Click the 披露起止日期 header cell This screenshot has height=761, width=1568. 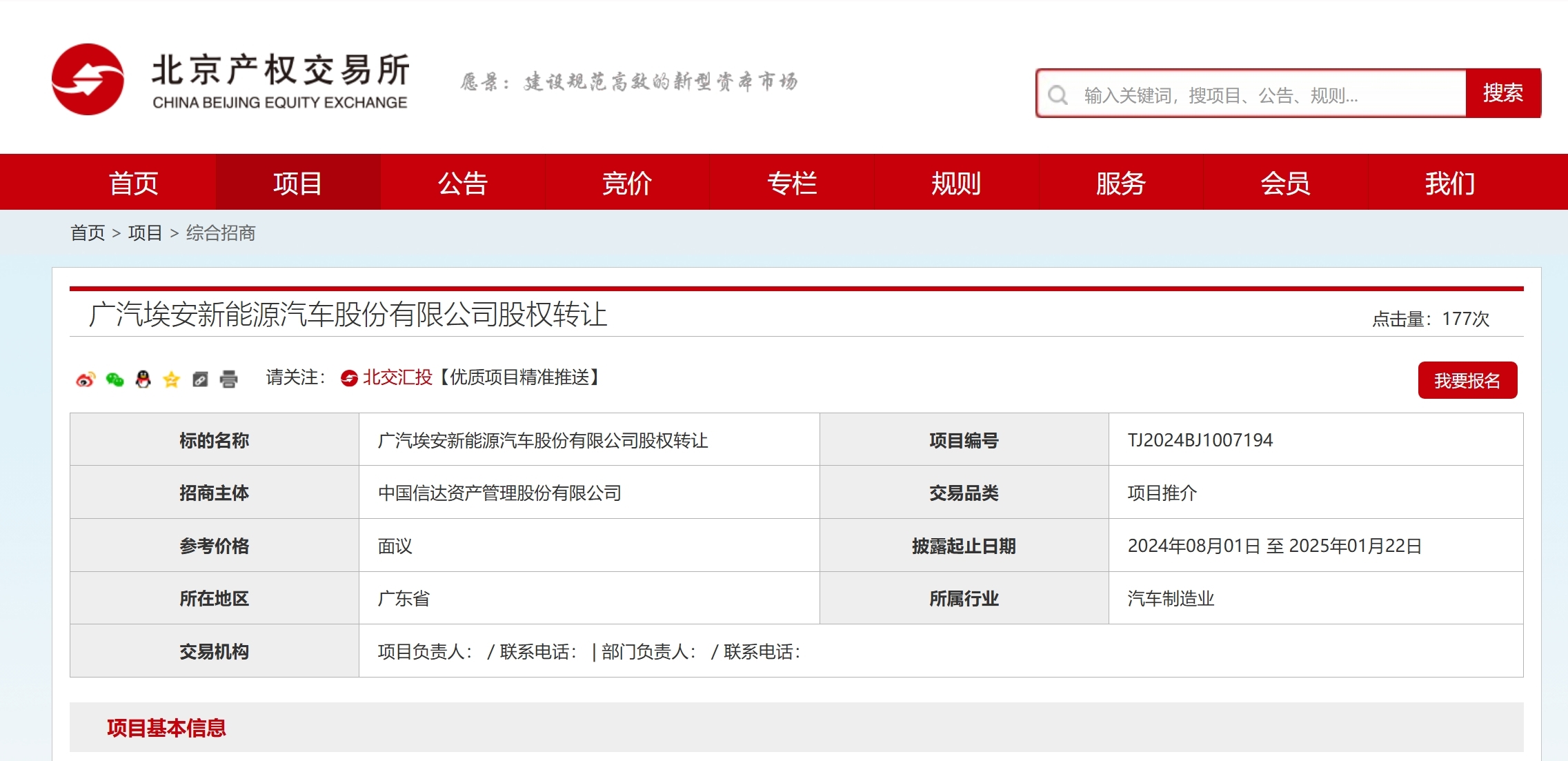[964, 546]
